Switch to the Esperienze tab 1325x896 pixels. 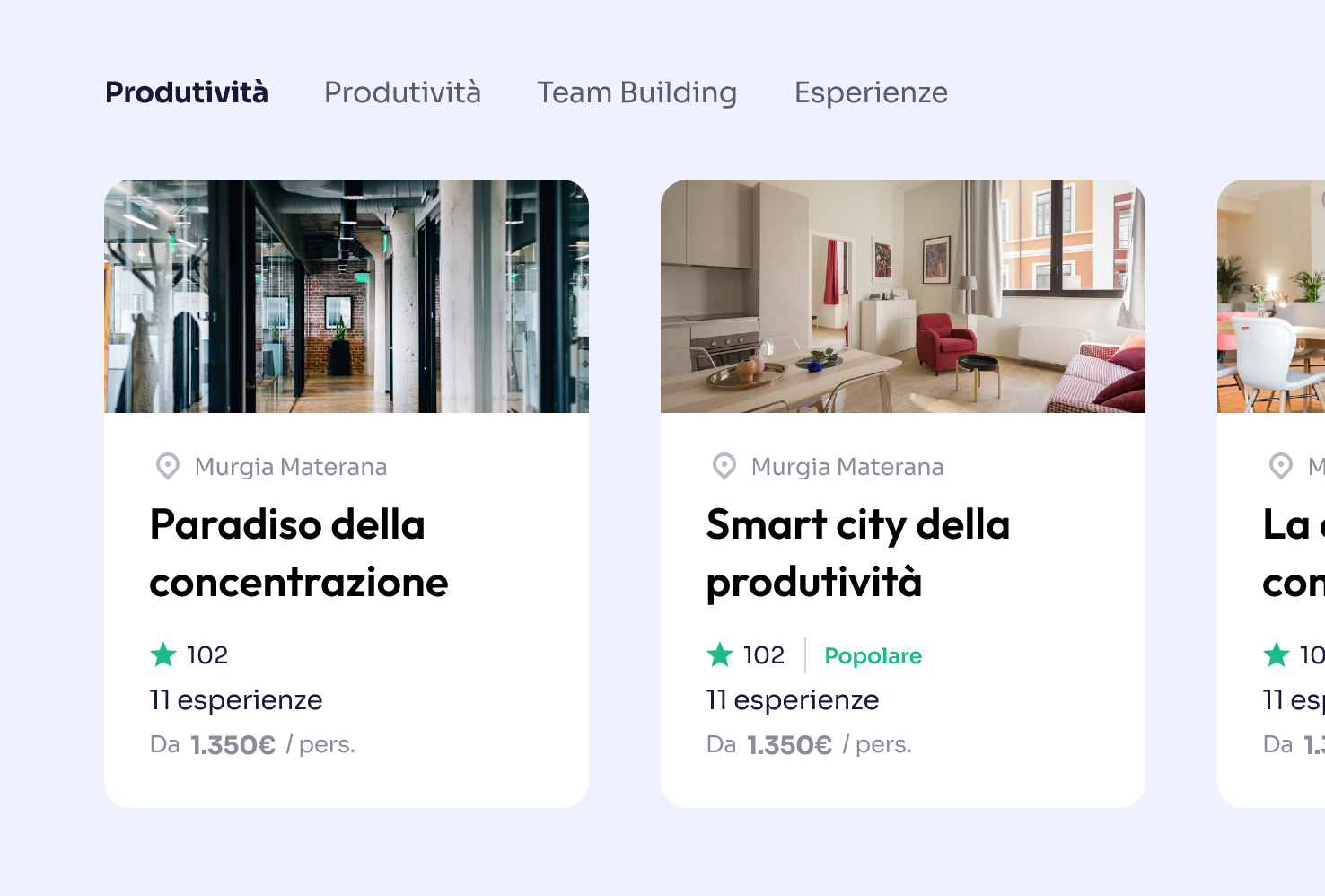[871, 92]
